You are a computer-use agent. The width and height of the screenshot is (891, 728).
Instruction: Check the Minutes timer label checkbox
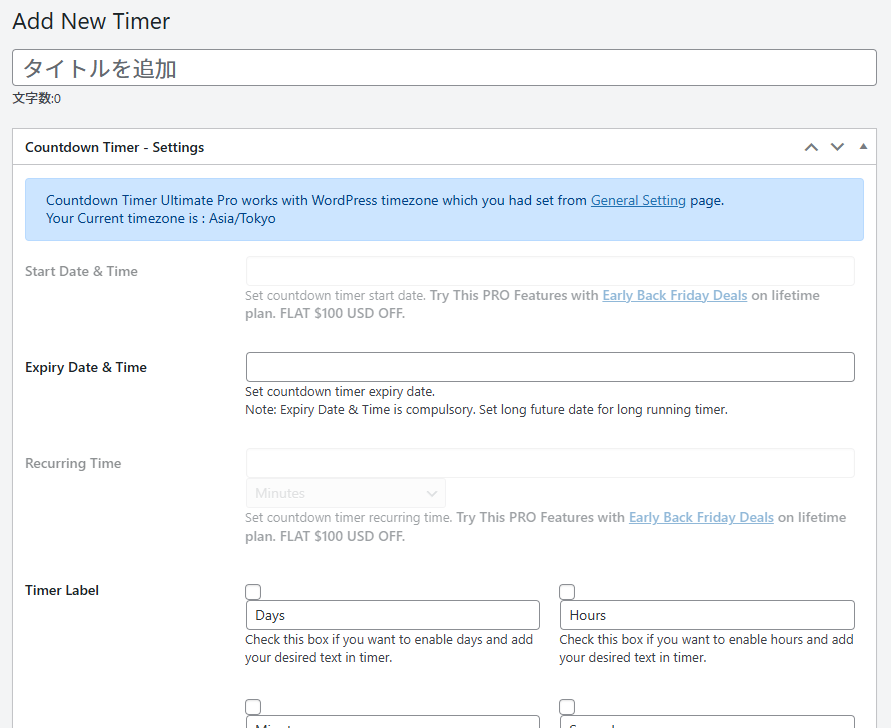tap(253, 706)
